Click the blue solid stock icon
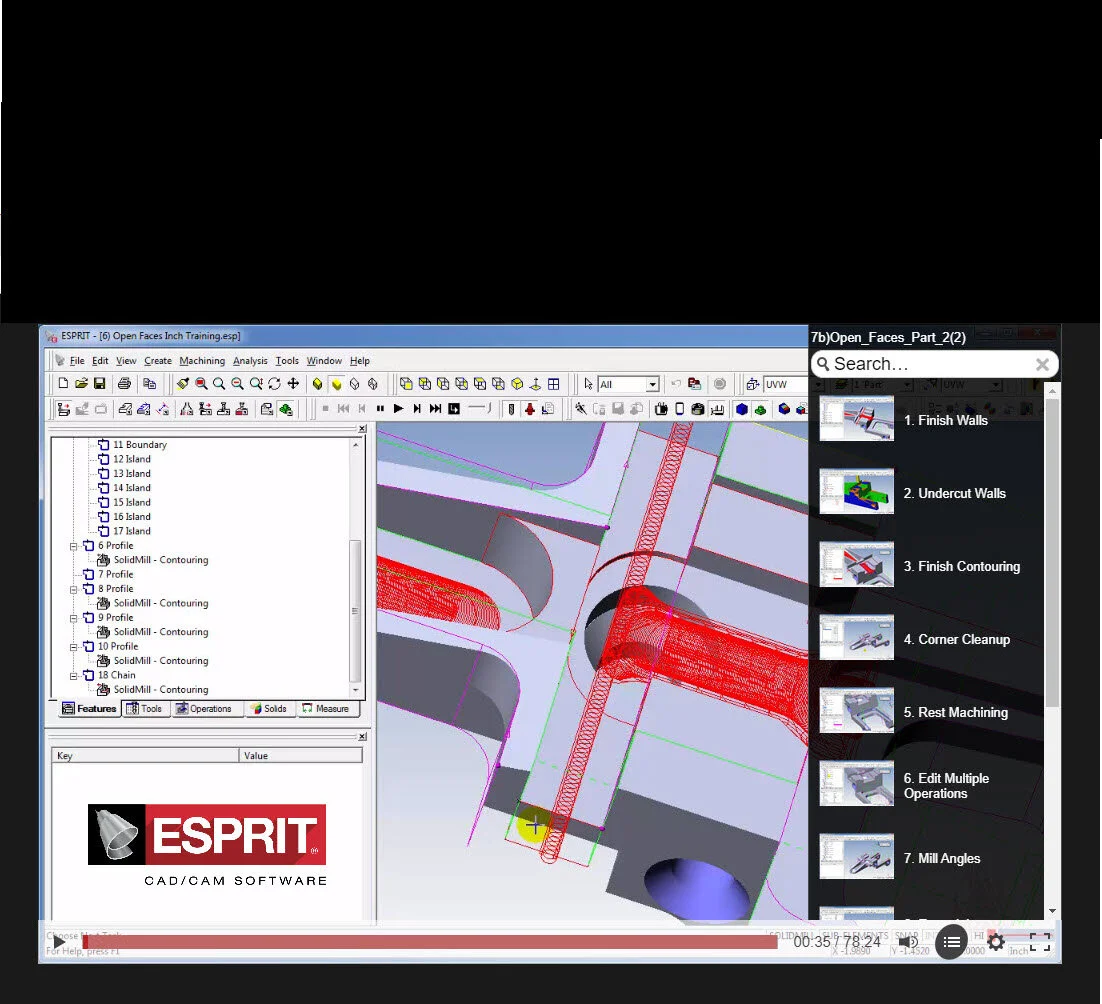This screenshot has height=1004, width=1102. point(741,409)
